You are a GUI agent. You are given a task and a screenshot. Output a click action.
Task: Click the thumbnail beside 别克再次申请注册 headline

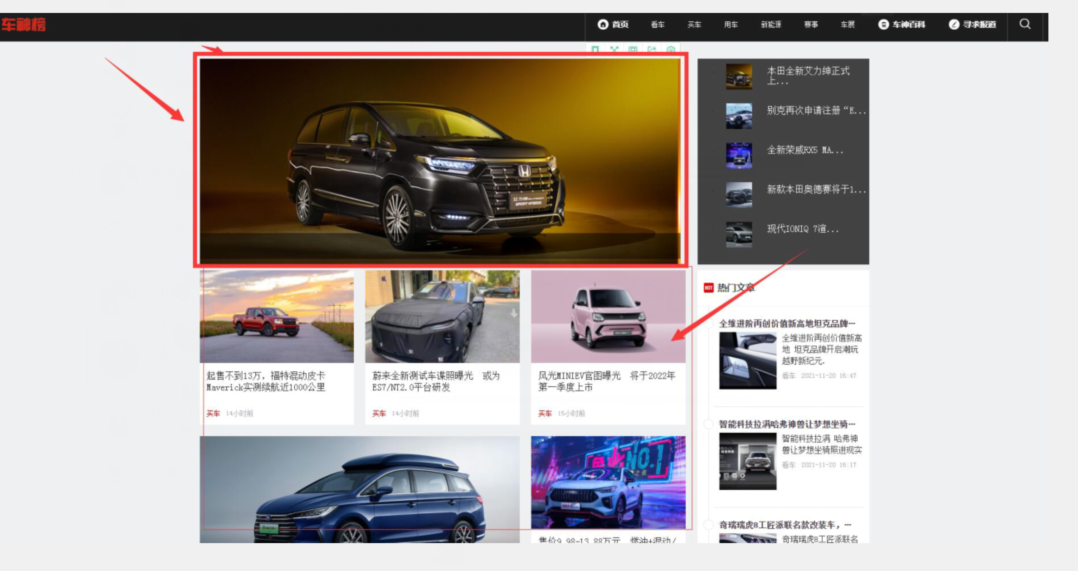[739, 115]
